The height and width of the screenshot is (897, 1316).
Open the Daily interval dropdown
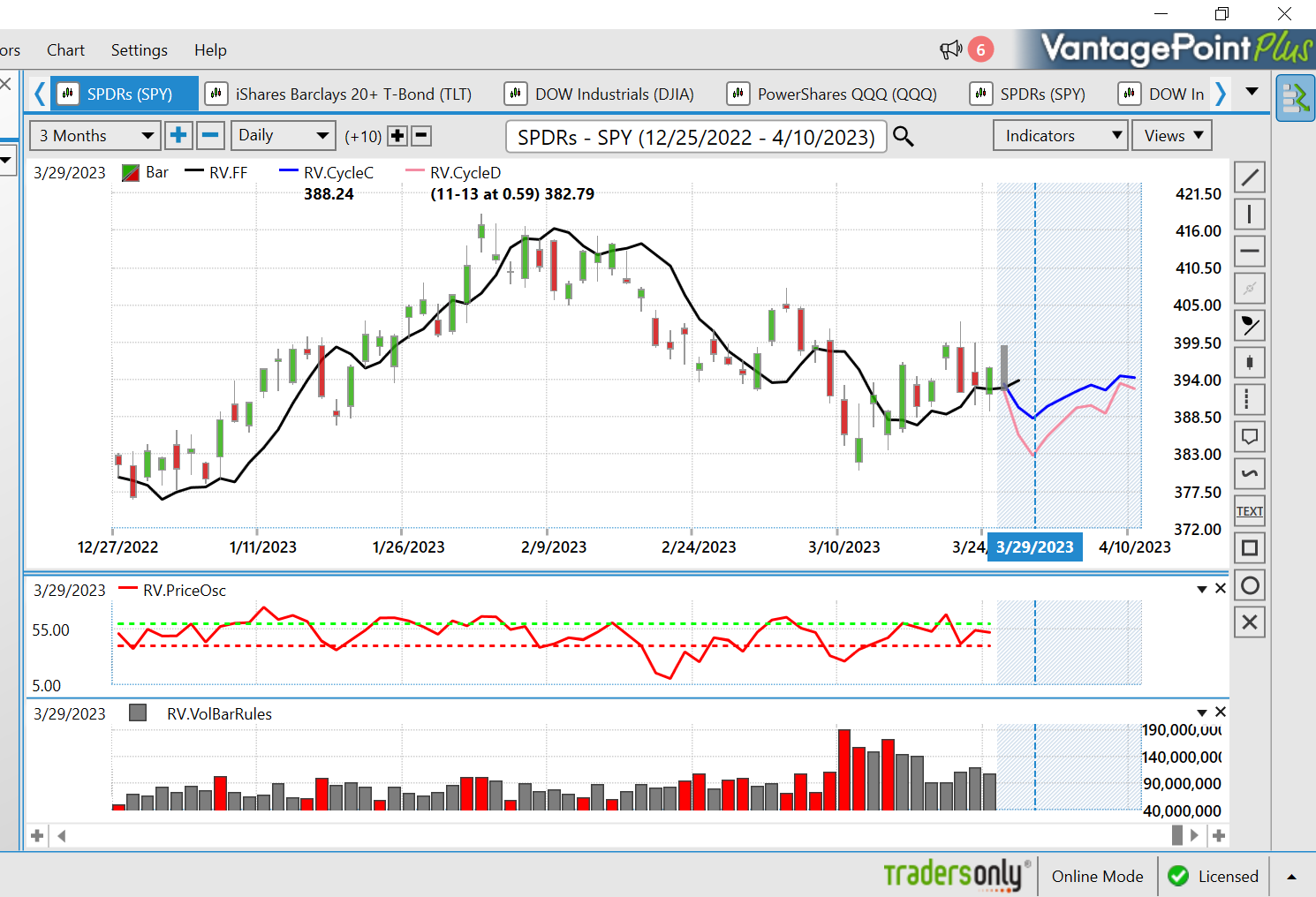[284, 136]
